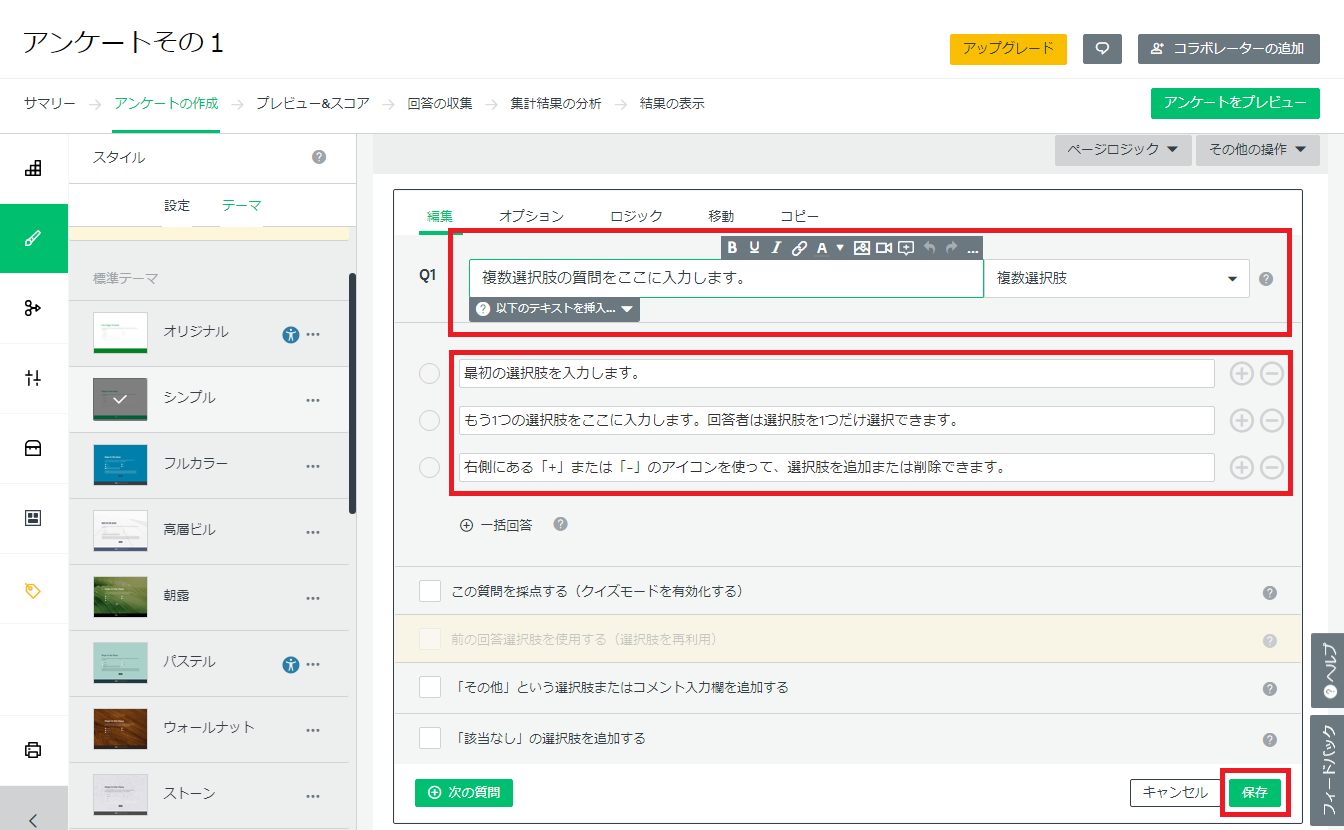Click the insert image icon in toolbar
The width and height of the screenshot is (1344, 830).
(x=861, y=248)
